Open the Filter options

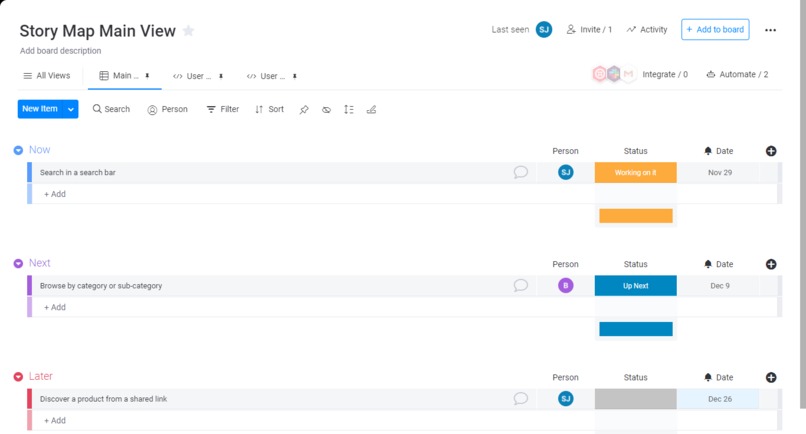223,109
